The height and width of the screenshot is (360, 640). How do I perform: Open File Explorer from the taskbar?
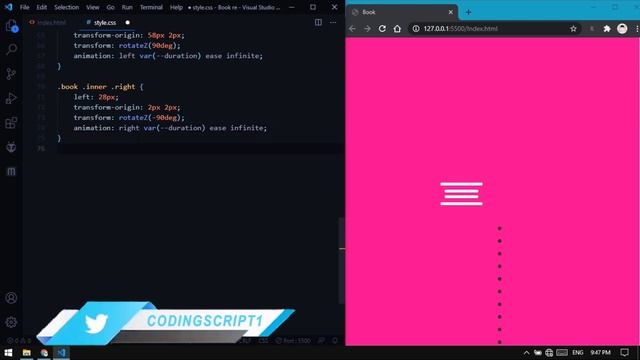click(x=27, y=353)
